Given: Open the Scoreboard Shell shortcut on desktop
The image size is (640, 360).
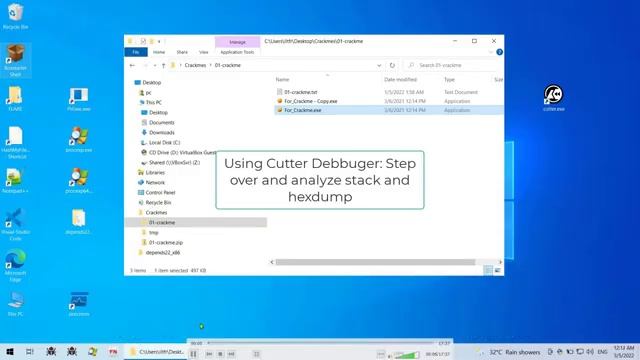Looking at the screenshot, I should [x=15, y=60].
